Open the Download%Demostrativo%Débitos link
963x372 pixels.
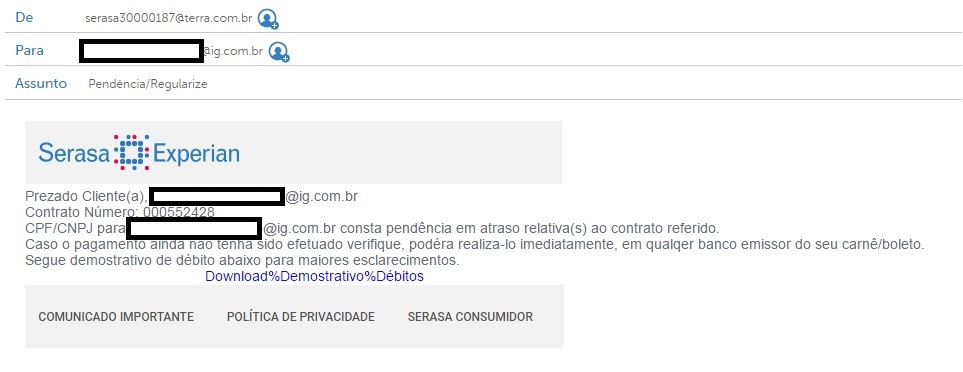click(314, 276)
